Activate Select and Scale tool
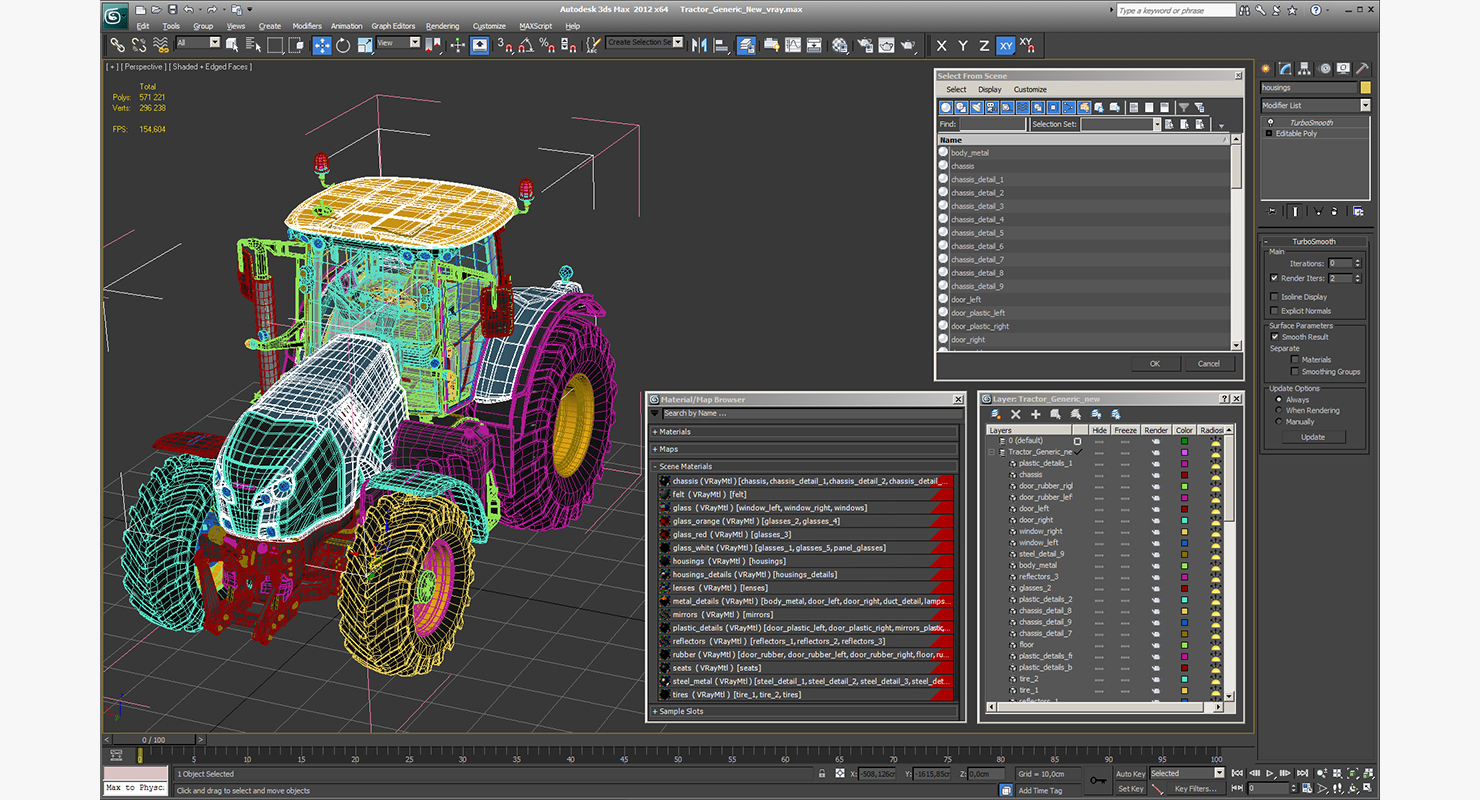This screenshot has height=800, width=1480. tap(365, 45)
